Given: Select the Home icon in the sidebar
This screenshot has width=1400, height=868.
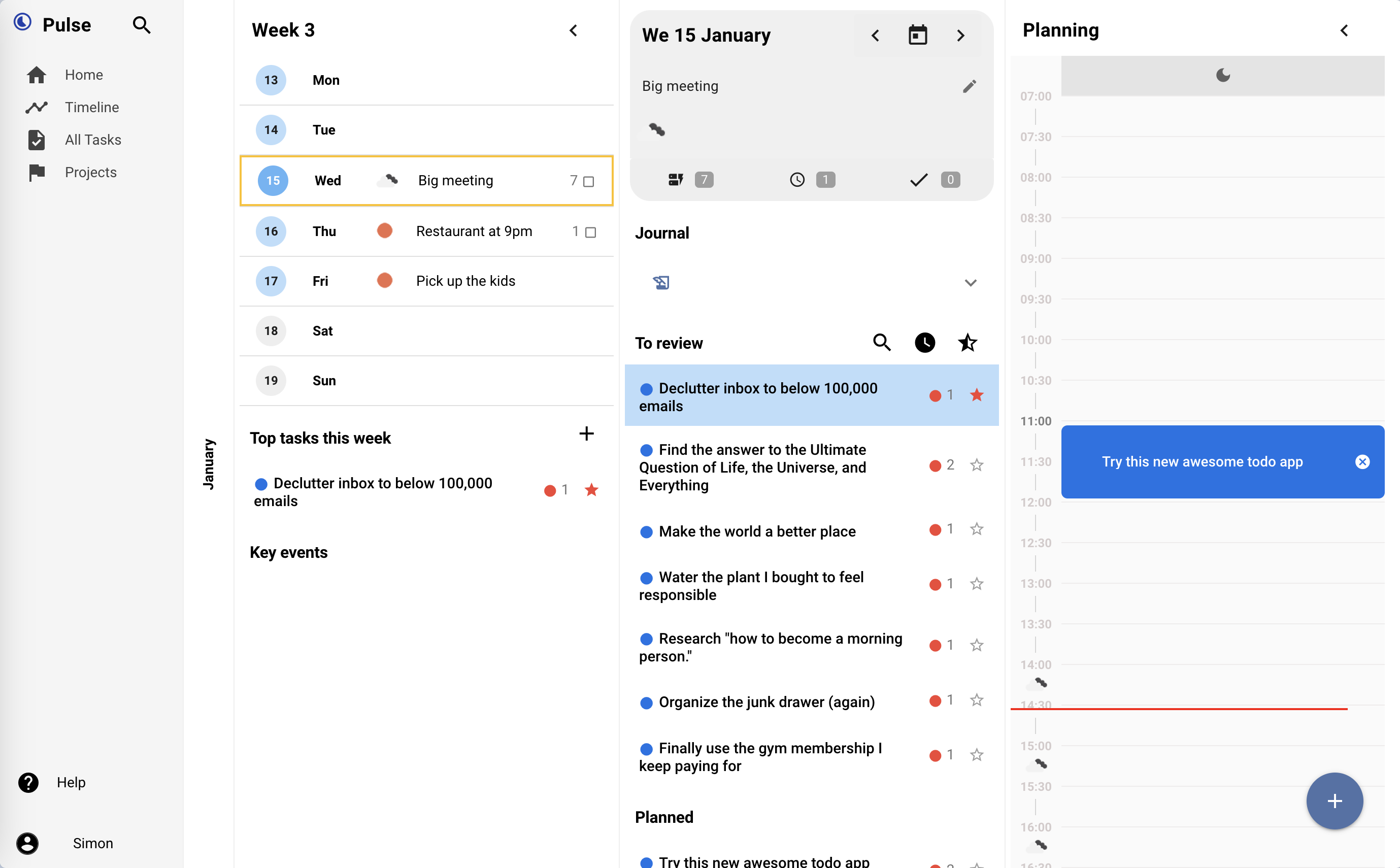Looking at the screenshot, I should pos(37,74).
